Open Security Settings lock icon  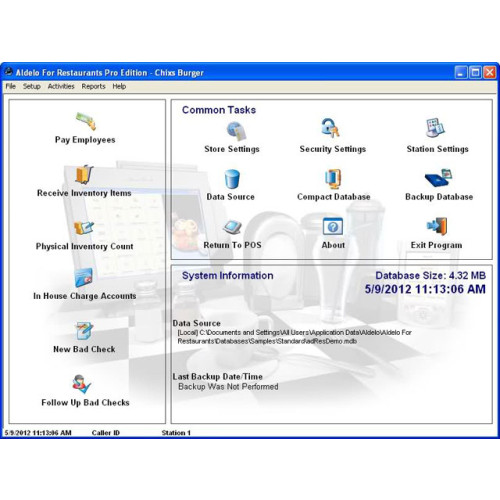(x=330, y=128)
